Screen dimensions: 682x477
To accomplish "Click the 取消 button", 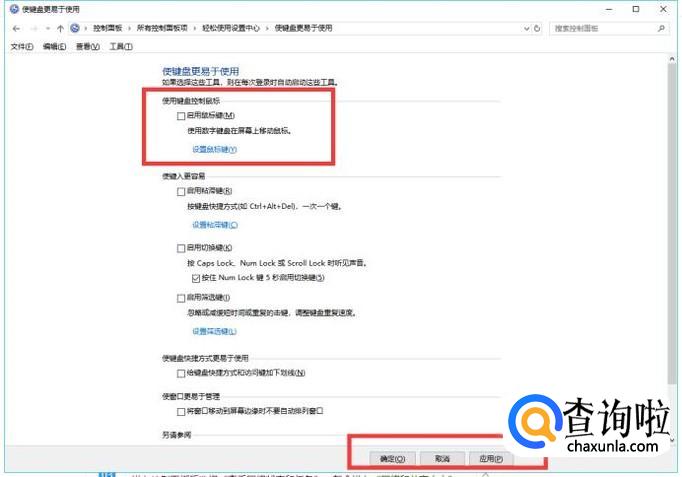I will [442, 459].
